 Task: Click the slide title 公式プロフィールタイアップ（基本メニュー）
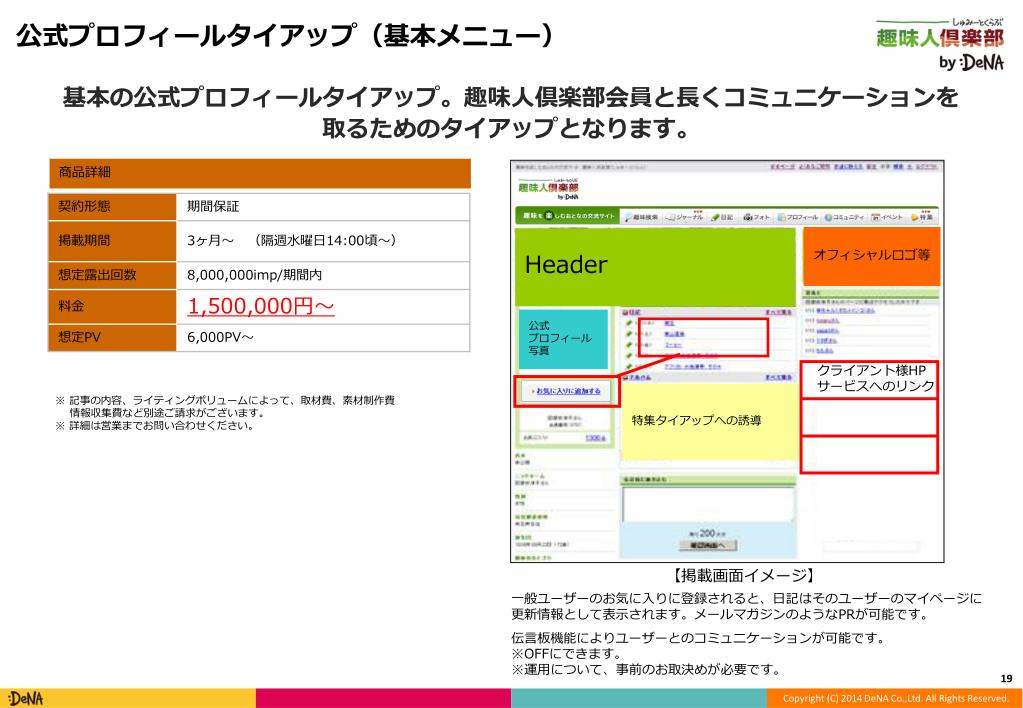click(286, 35)
